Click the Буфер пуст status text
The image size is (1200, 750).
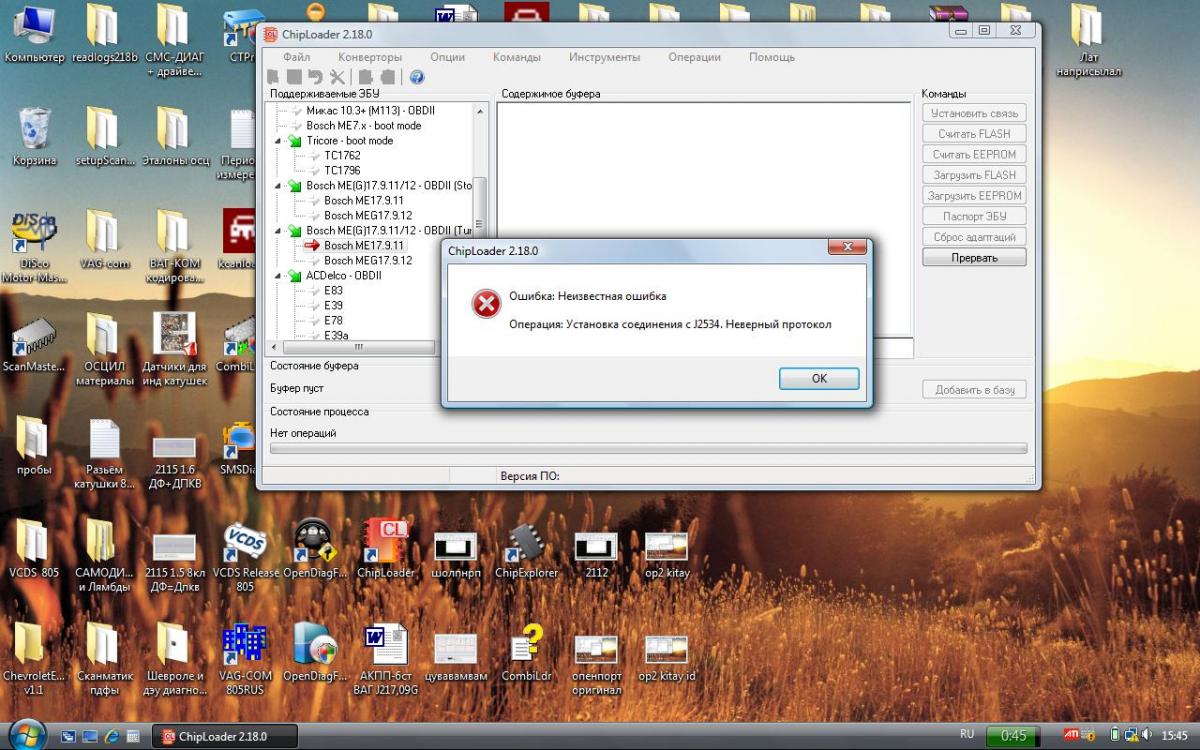pos(297,388)
